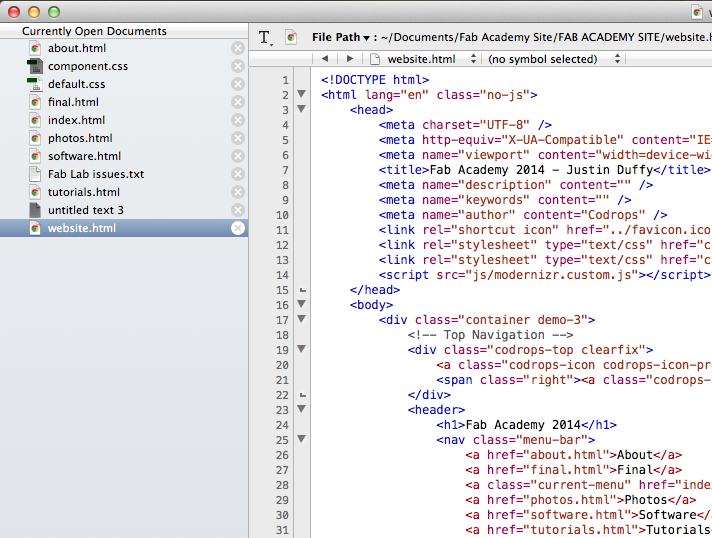Click the component.css file icon
Viewport: 712px width, 538px height.
point(35,66)
